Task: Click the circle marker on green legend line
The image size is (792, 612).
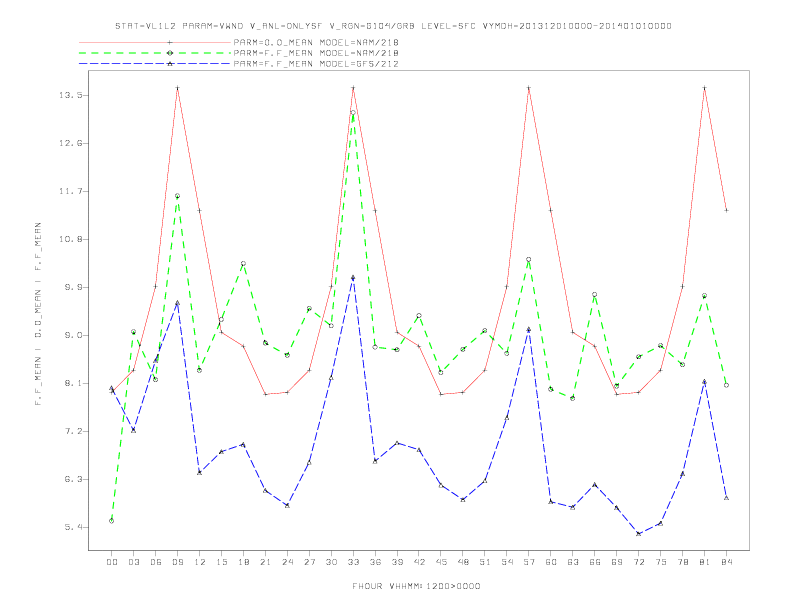Action: pyautogui.click(x=170, y=53)
